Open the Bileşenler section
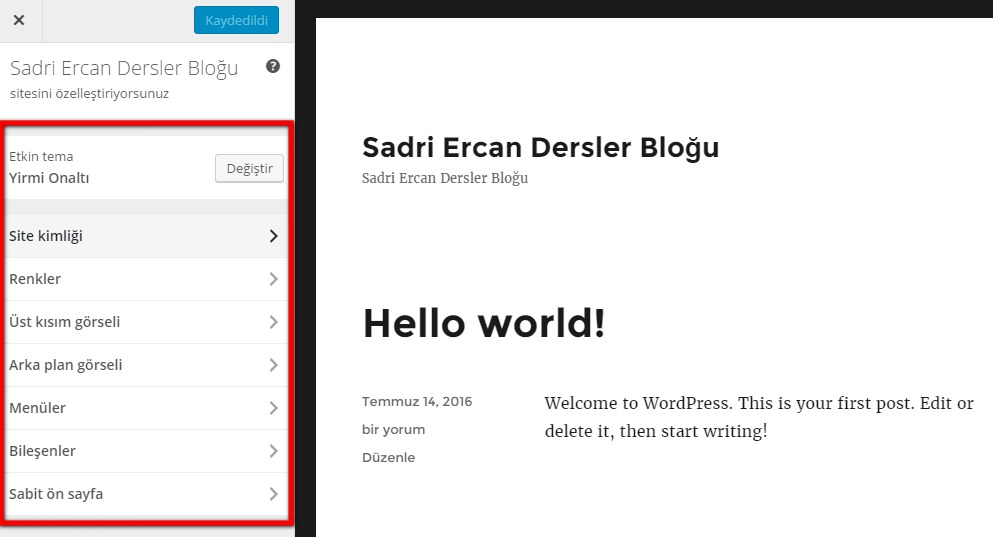This screenshot has height=537, width=993. (146, 452)
